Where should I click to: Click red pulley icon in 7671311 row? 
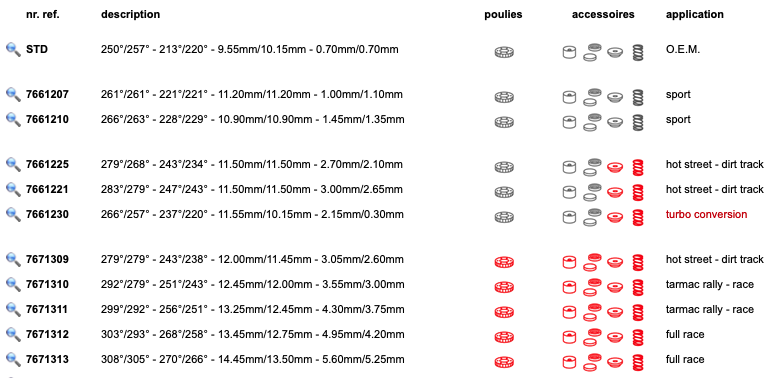click(x=504, y=312)
